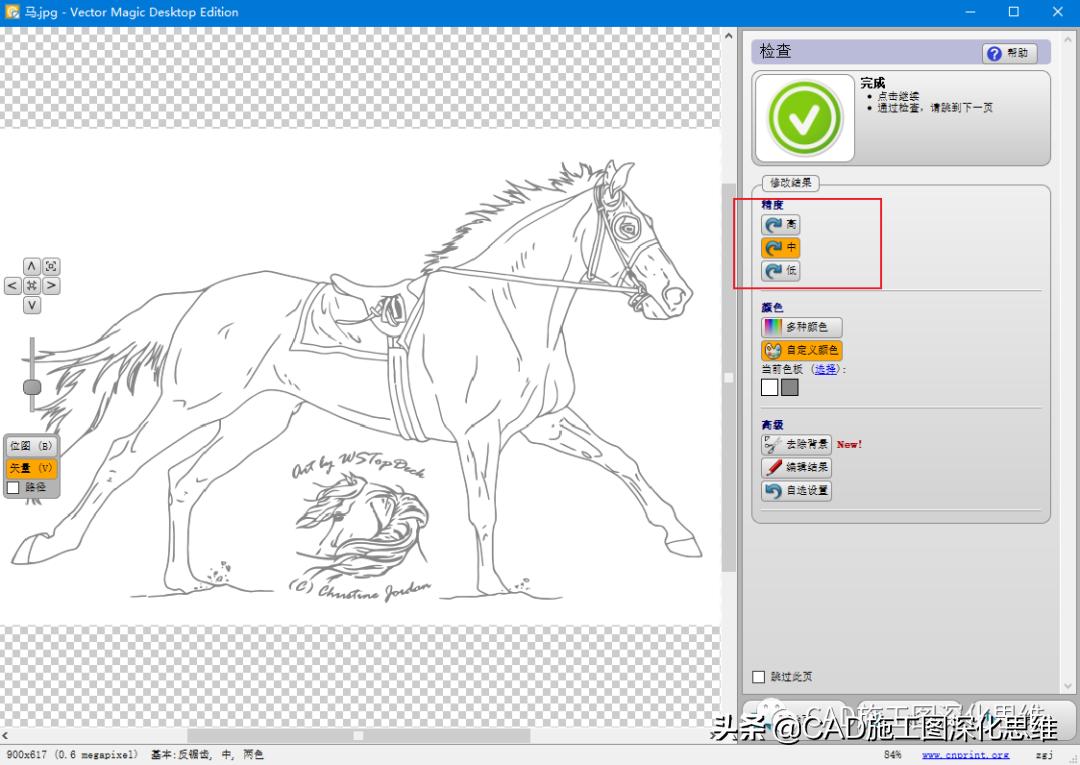
Task: Click the pan right arrow button
Action: pyautogui.click(x=51, y=286)
